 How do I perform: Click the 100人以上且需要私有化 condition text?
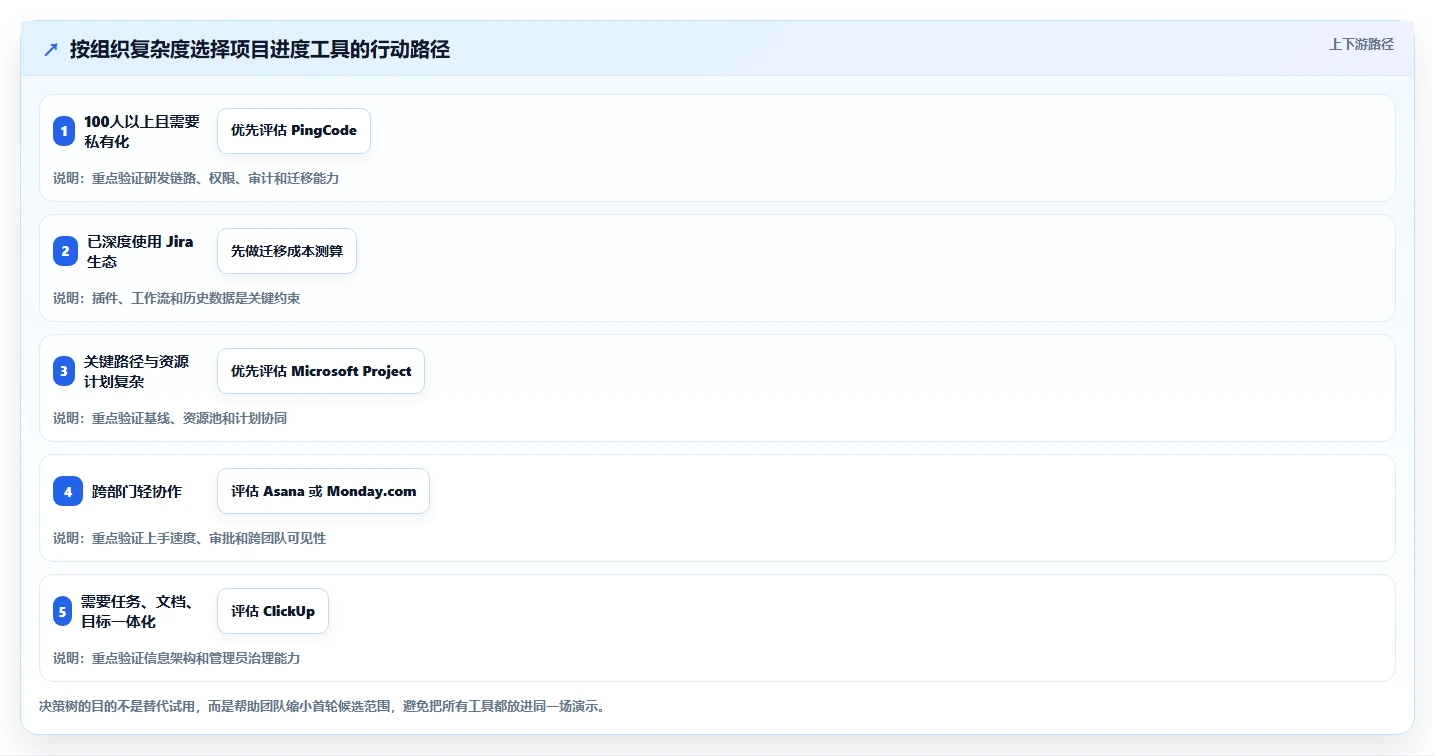[142, 131]
